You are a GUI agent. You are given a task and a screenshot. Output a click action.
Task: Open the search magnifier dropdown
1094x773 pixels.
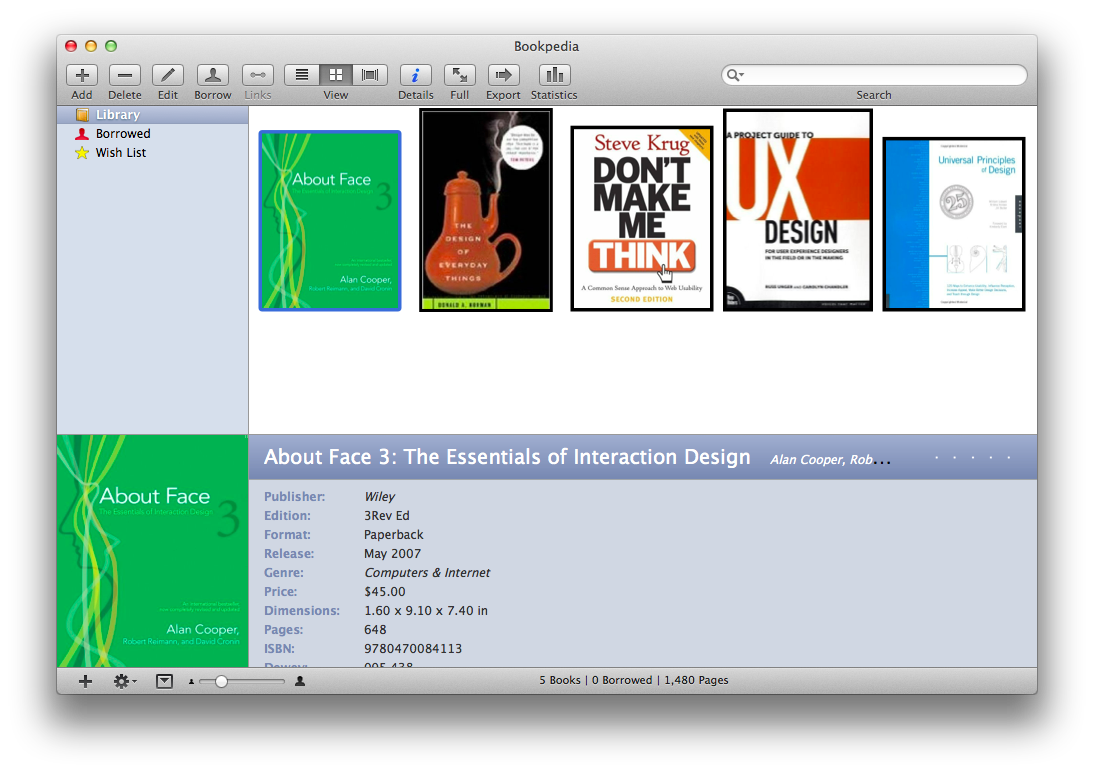click(735, 75)
